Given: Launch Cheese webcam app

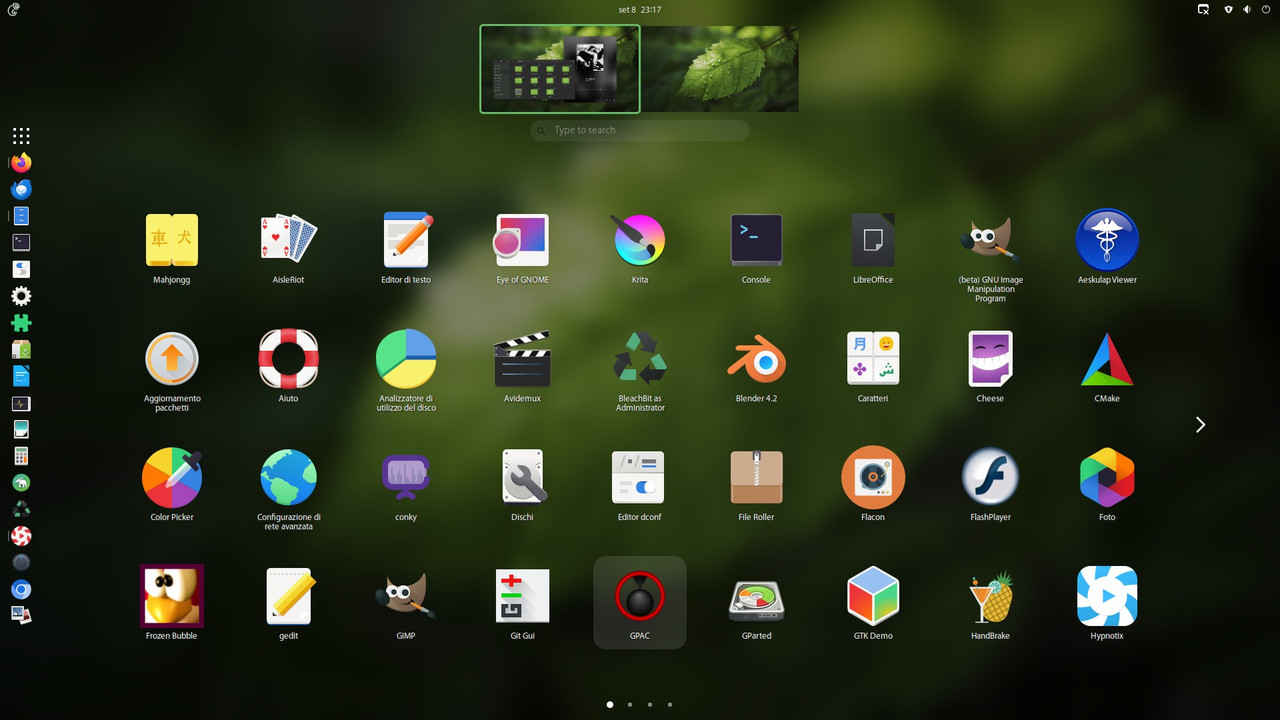Looking at the screenshot, I should pos(990,359).
